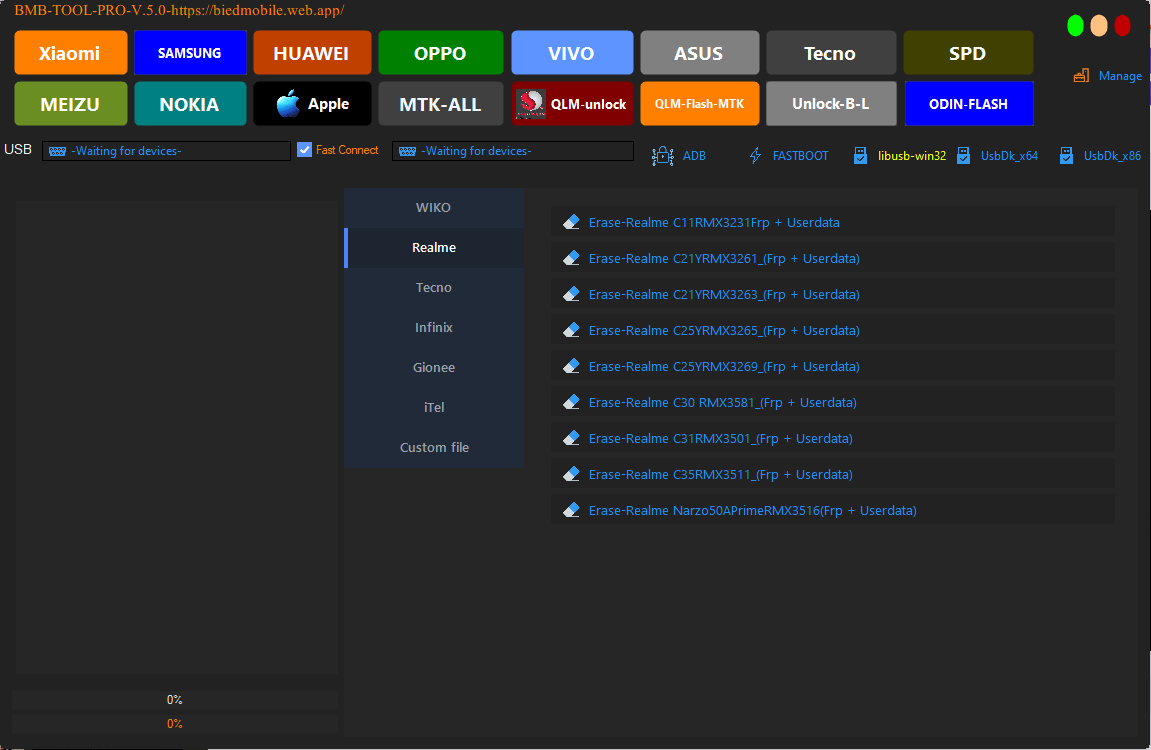Image resolution: width=1151 pixels, height=750 pixels.
Task: Open the left Waiting-for-devices port dropdown
Action: pyautogui.click(x=165, y=150)
